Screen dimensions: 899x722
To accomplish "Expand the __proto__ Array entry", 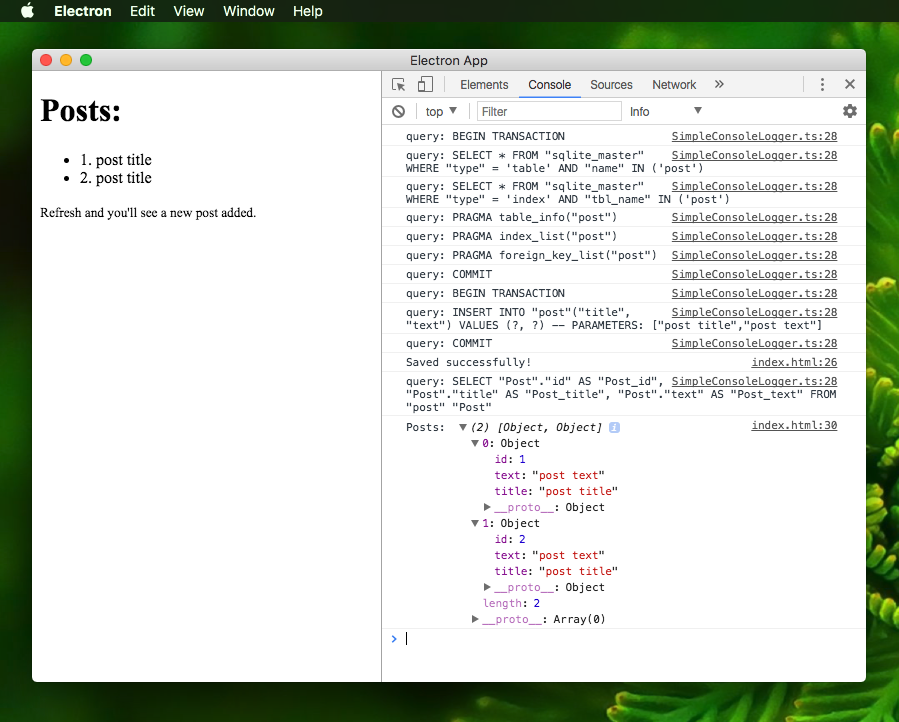I will click(x=475, y=619).
